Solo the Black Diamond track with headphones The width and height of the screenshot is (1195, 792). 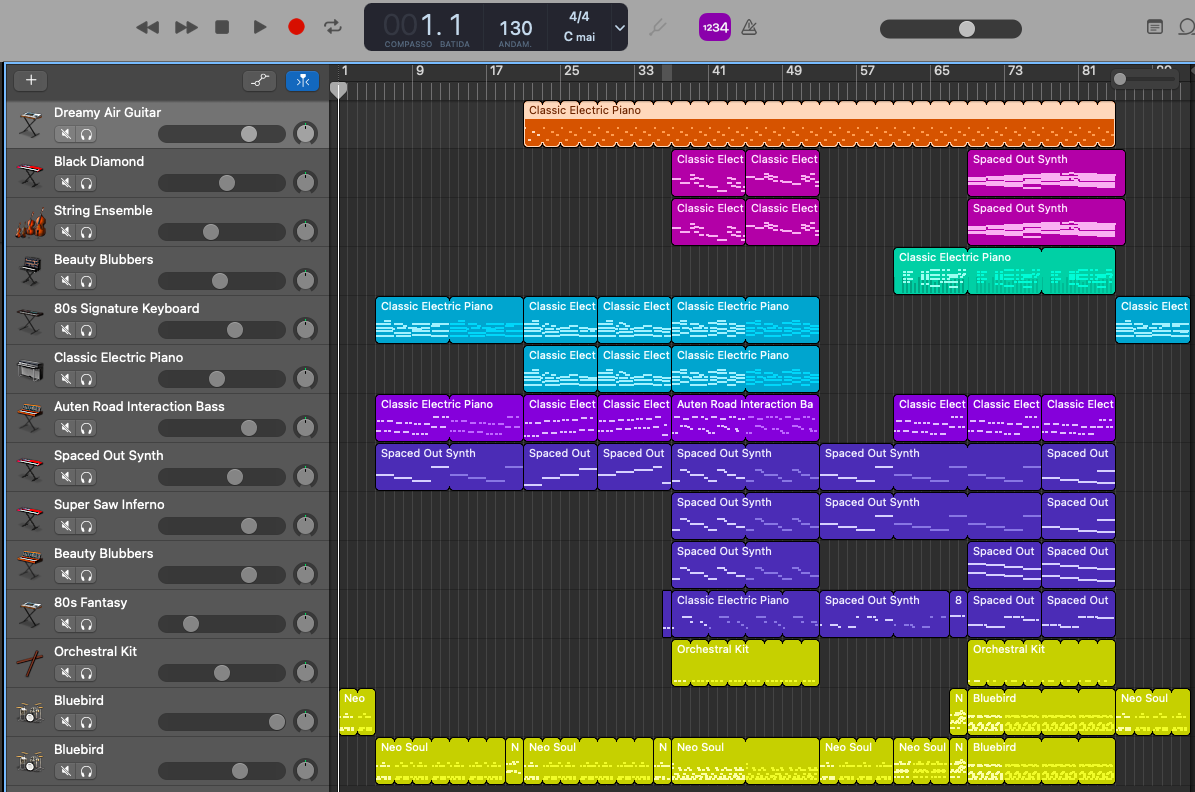click(x=86, y=183)
